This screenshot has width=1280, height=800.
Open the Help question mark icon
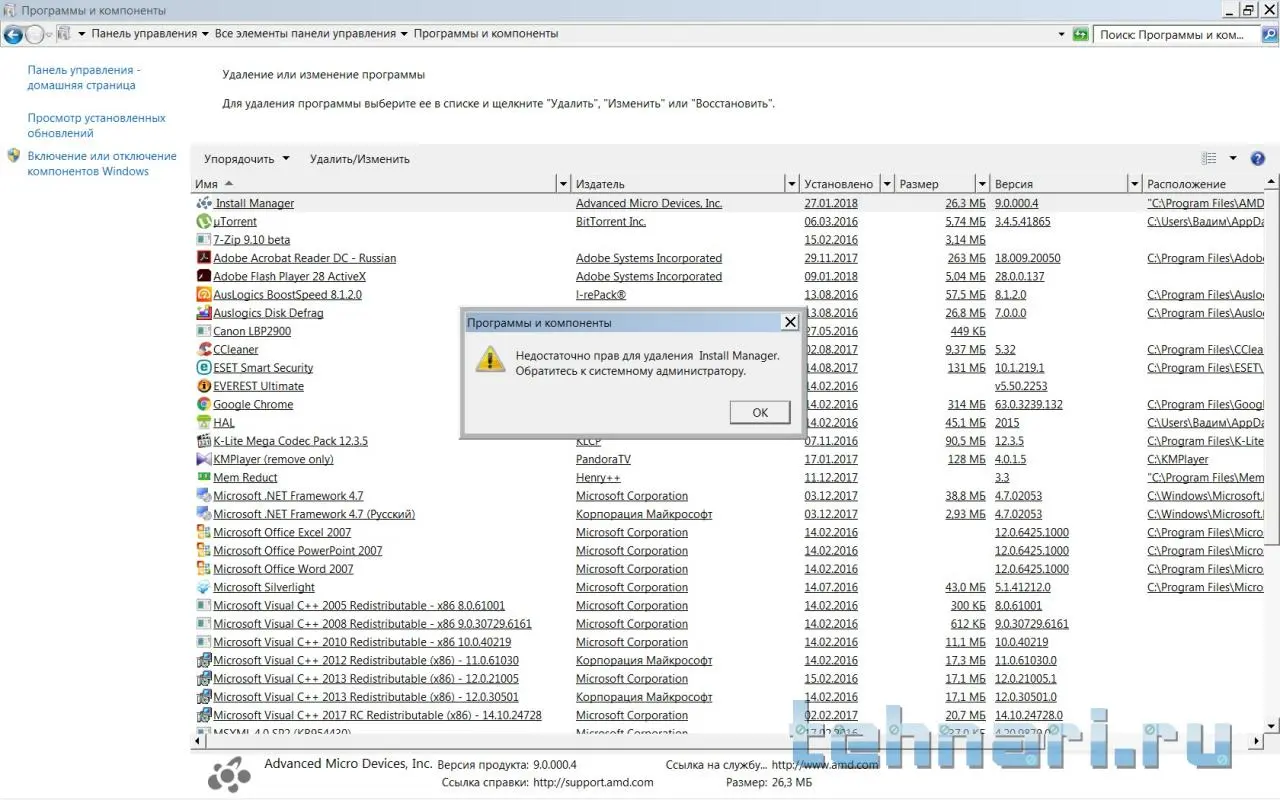tap(1258, 158)
